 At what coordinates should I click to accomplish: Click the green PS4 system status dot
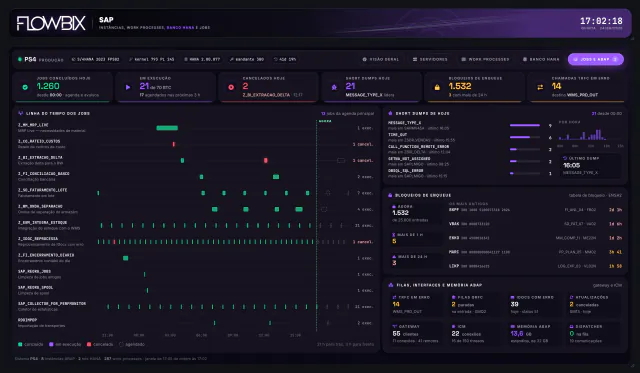coord(20,59)
